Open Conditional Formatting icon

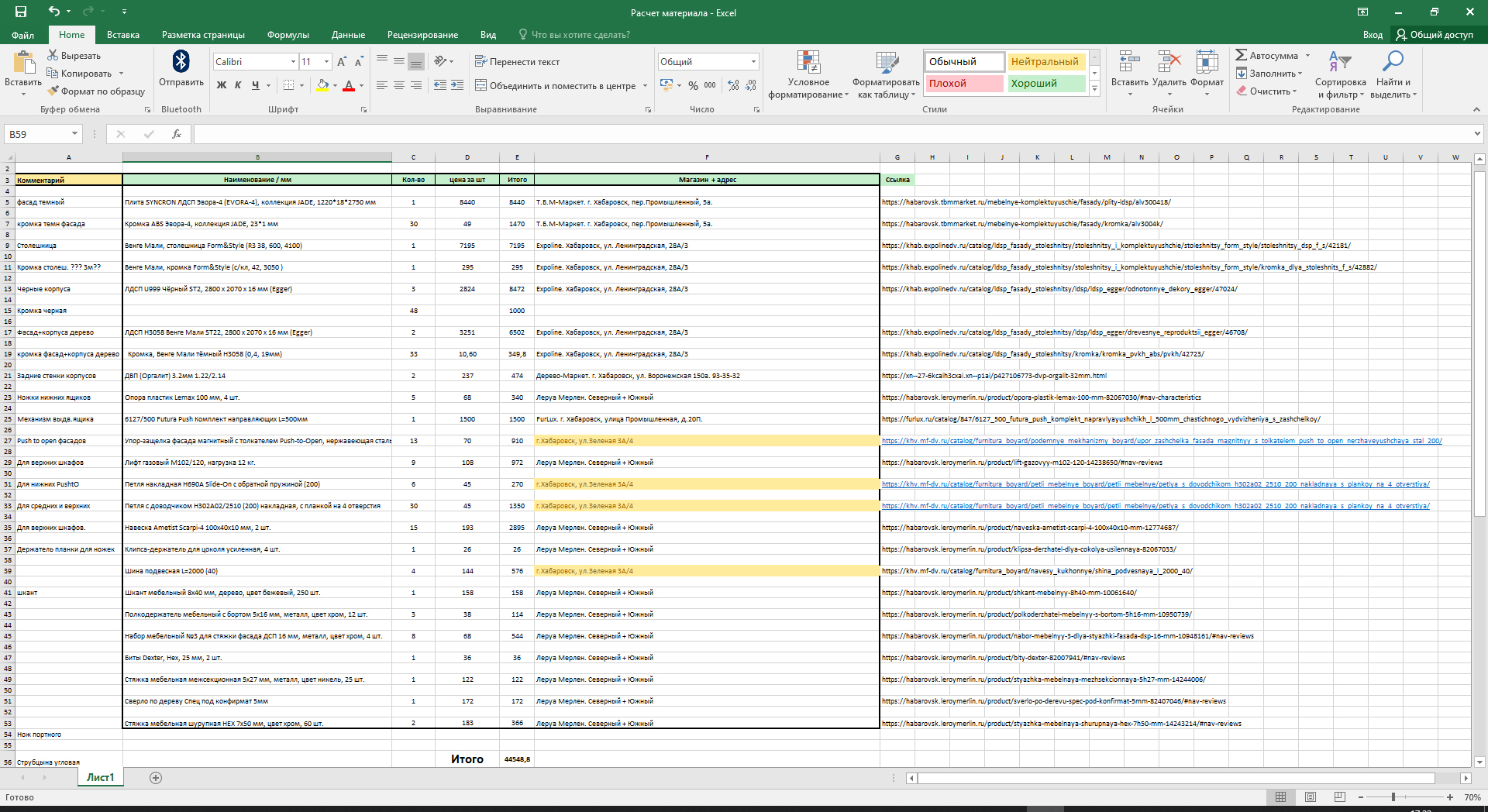(808, 62)
